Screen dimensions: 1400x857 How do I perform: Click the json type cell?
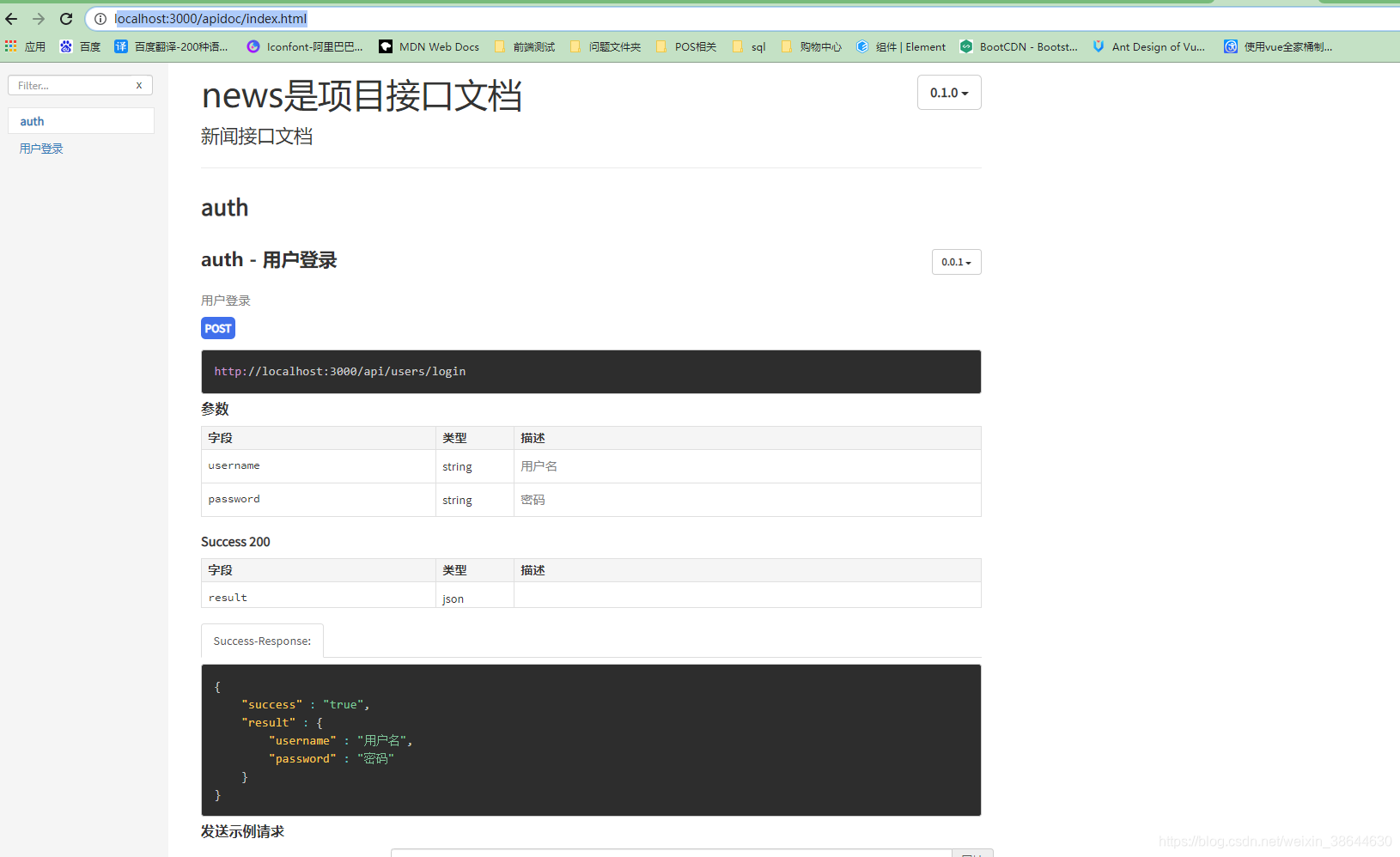(474, 595)
